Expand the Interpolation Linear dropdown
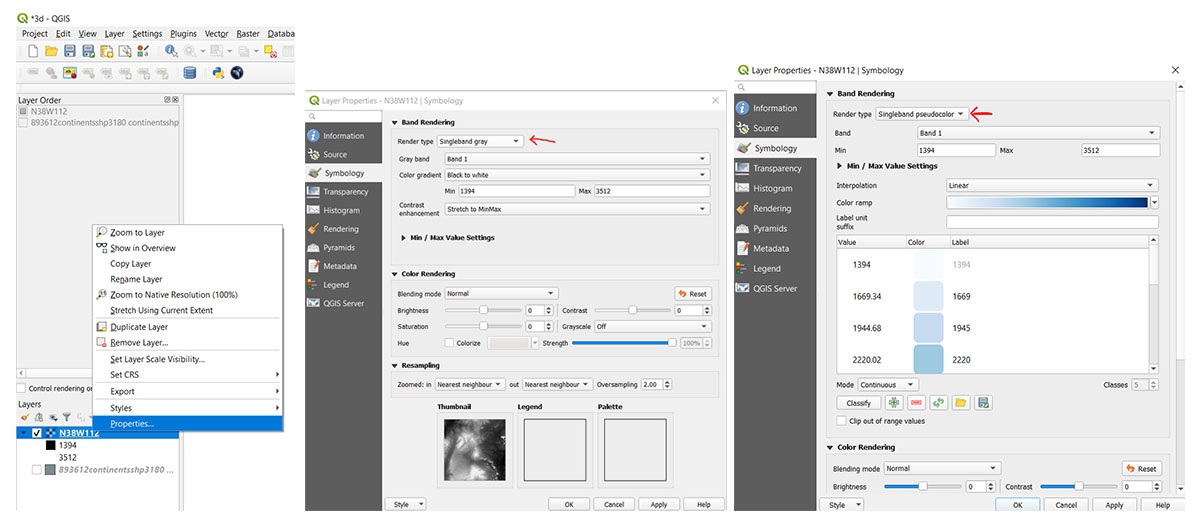The image size is (1200, 528). (x=1052, y=185)
